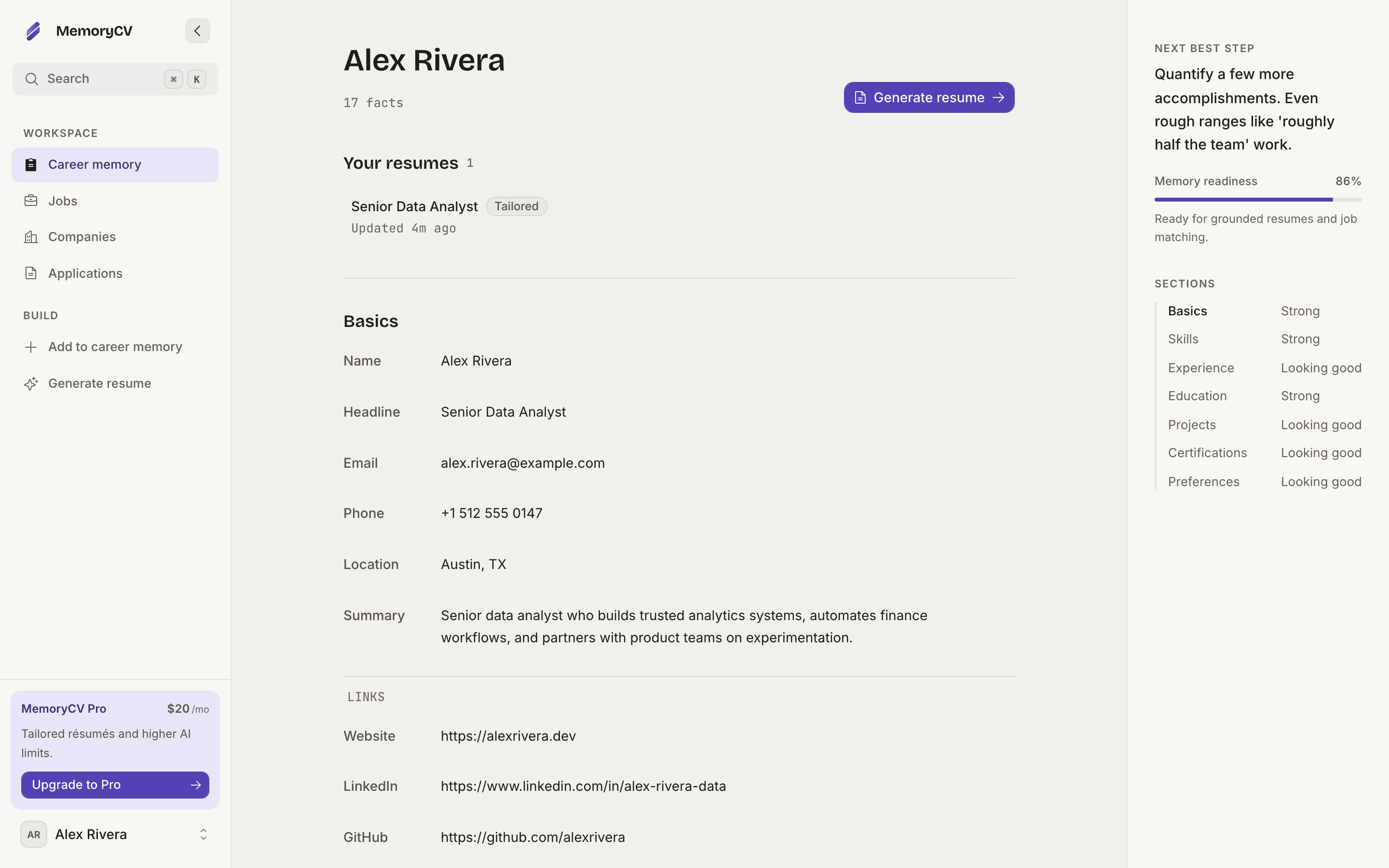Open the LinkedIn profile URL
The image size is (1389, 868).
point(583,786)
